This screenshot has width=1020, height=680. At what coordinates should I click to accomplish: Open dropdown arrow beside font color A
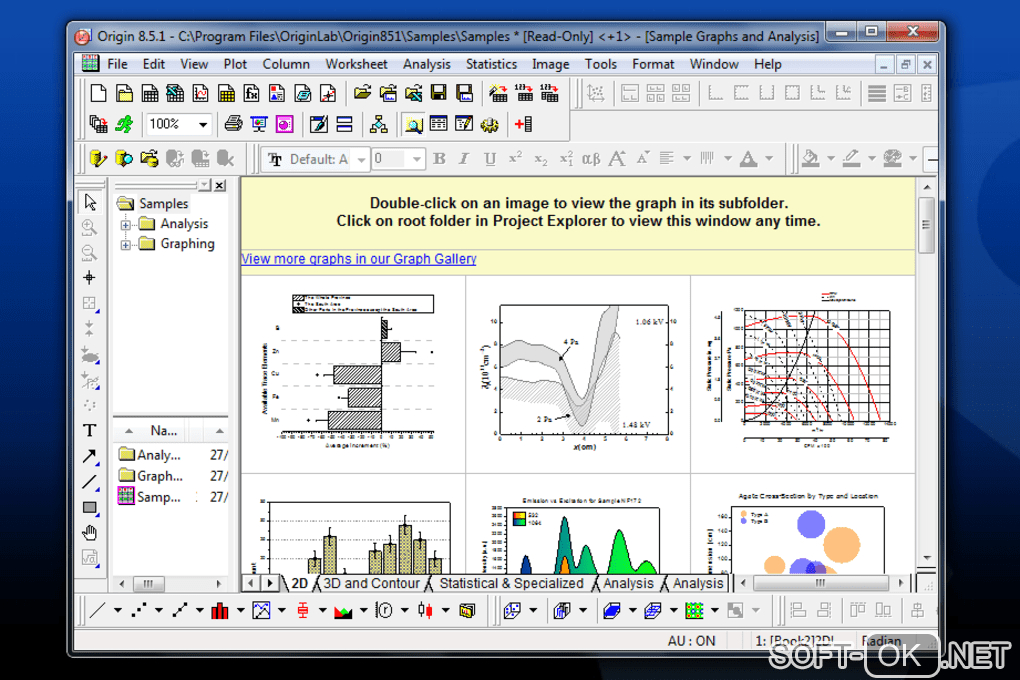[768, 159]
